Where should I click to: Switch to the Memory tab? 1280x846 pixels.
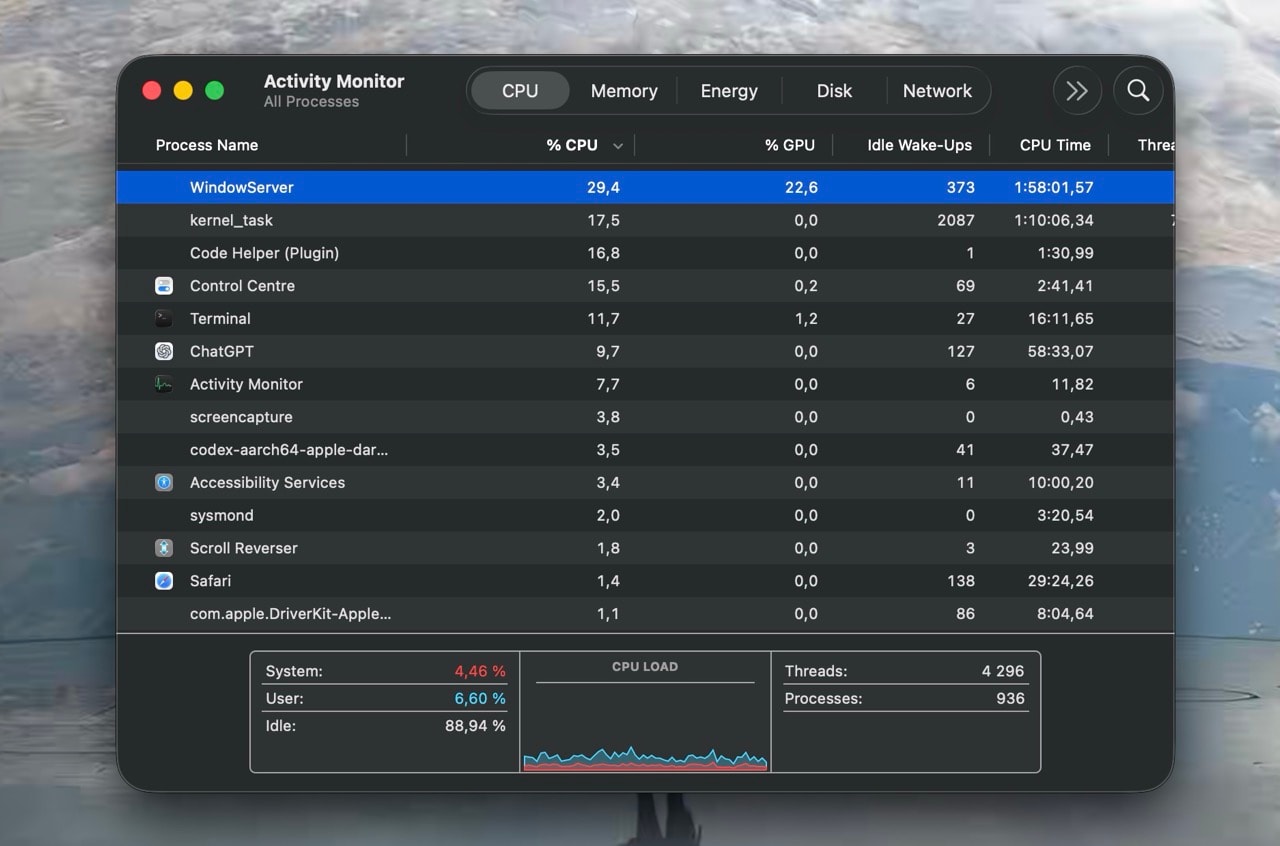624,91
